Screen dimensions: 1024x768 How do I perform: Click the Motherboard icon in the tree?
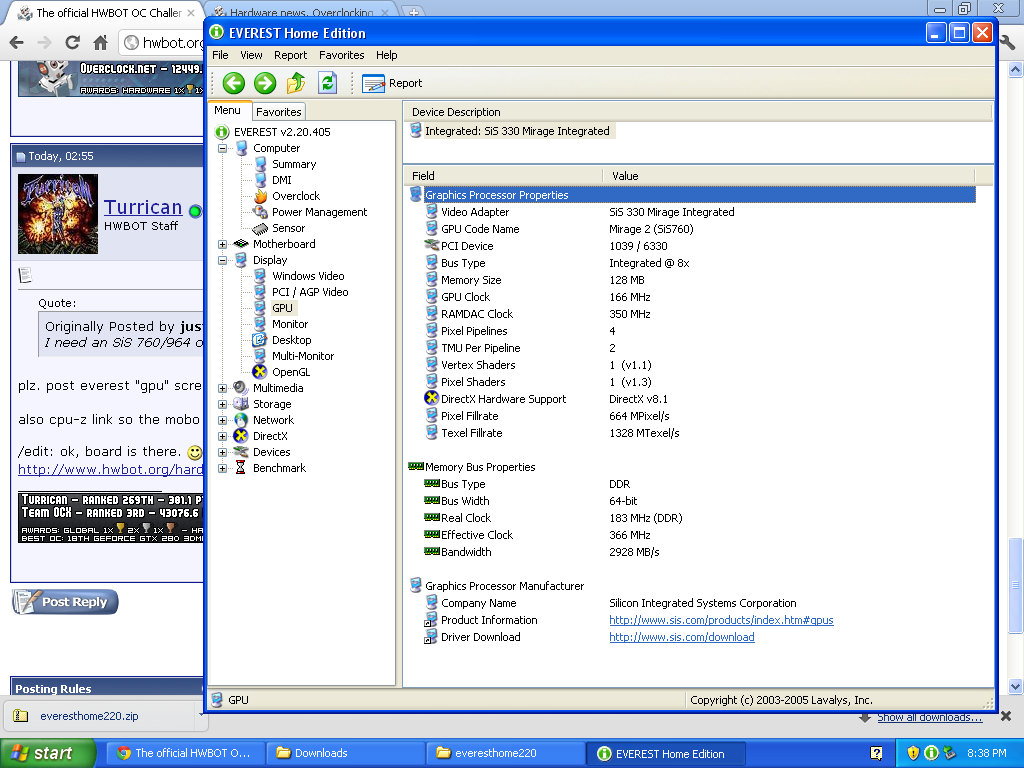coord(241,244)
